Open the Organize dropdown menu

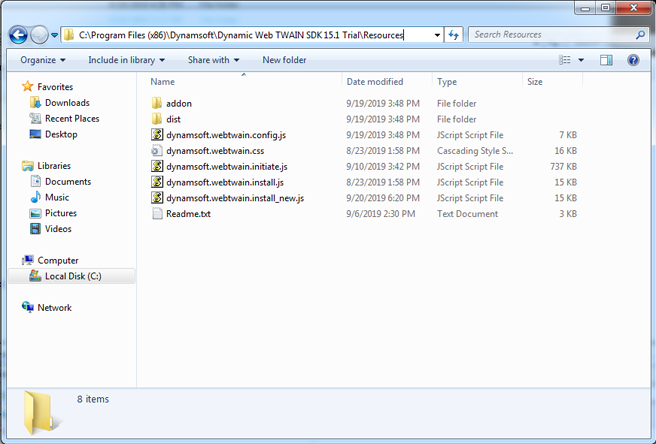tap(42, 60)
